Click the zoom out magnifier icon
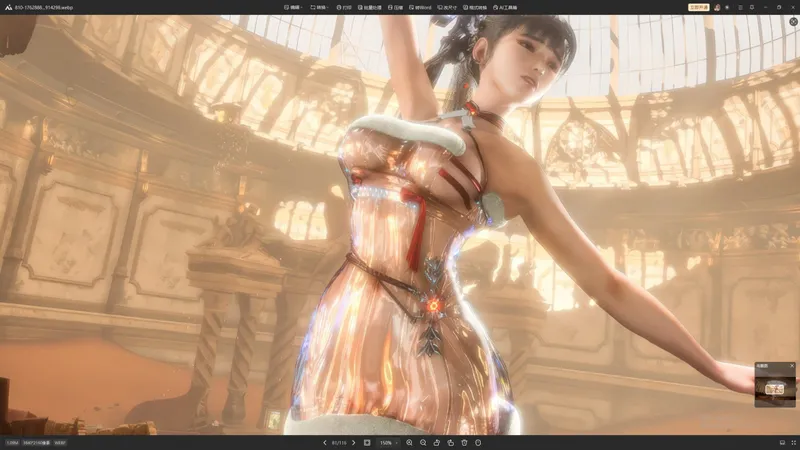The image size is (800, 450). (x=423, y=442)
